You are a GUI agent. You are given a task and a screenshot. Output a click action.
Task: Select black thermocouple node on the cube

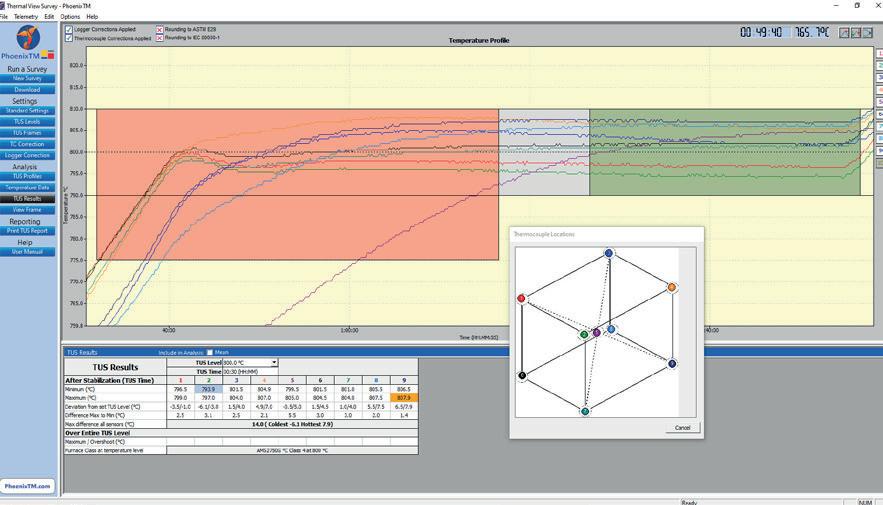point(522,376)
